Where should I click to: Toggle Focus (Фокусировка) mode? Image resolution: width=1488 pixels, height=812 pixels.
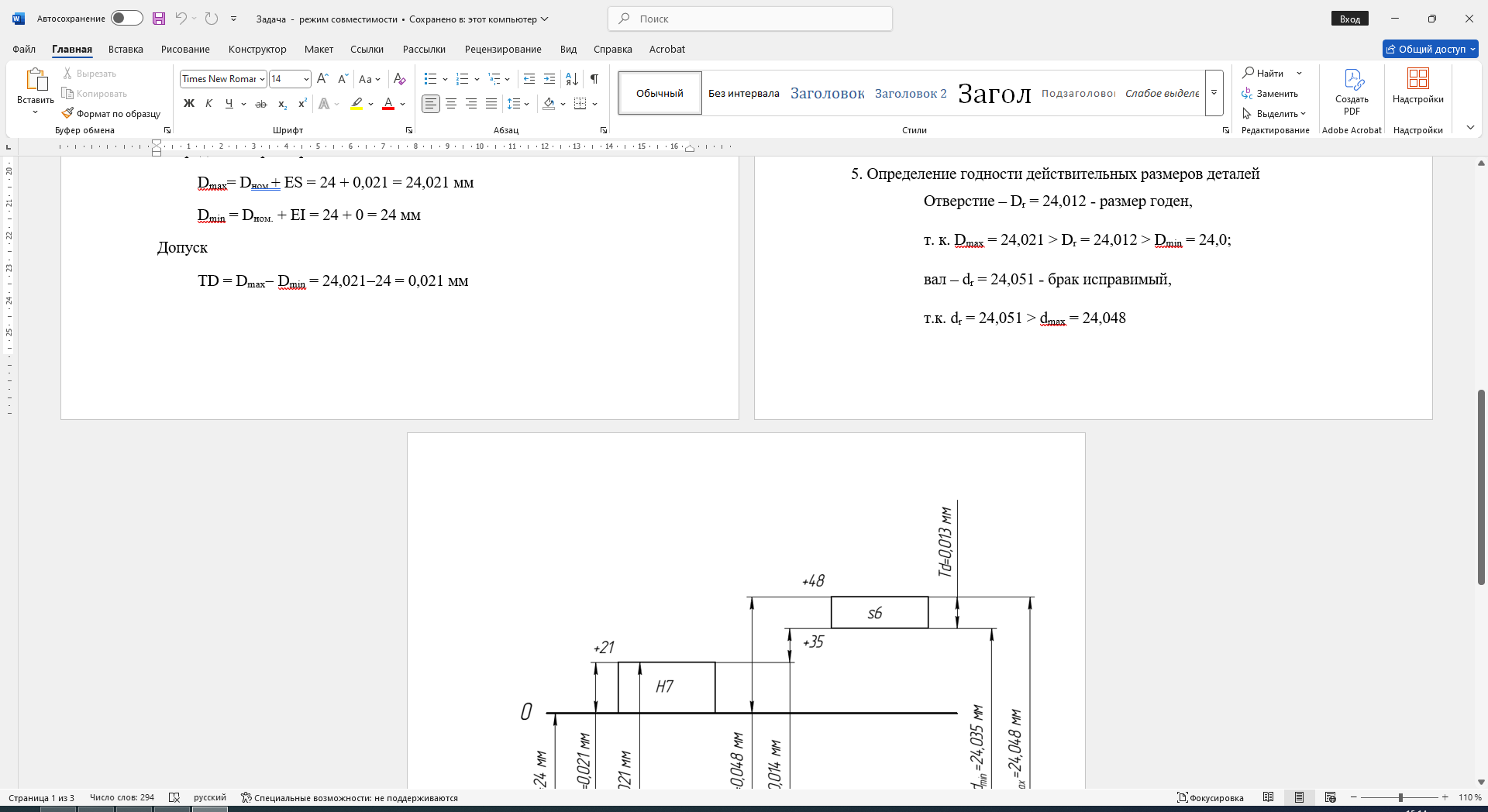(1211, 797)
